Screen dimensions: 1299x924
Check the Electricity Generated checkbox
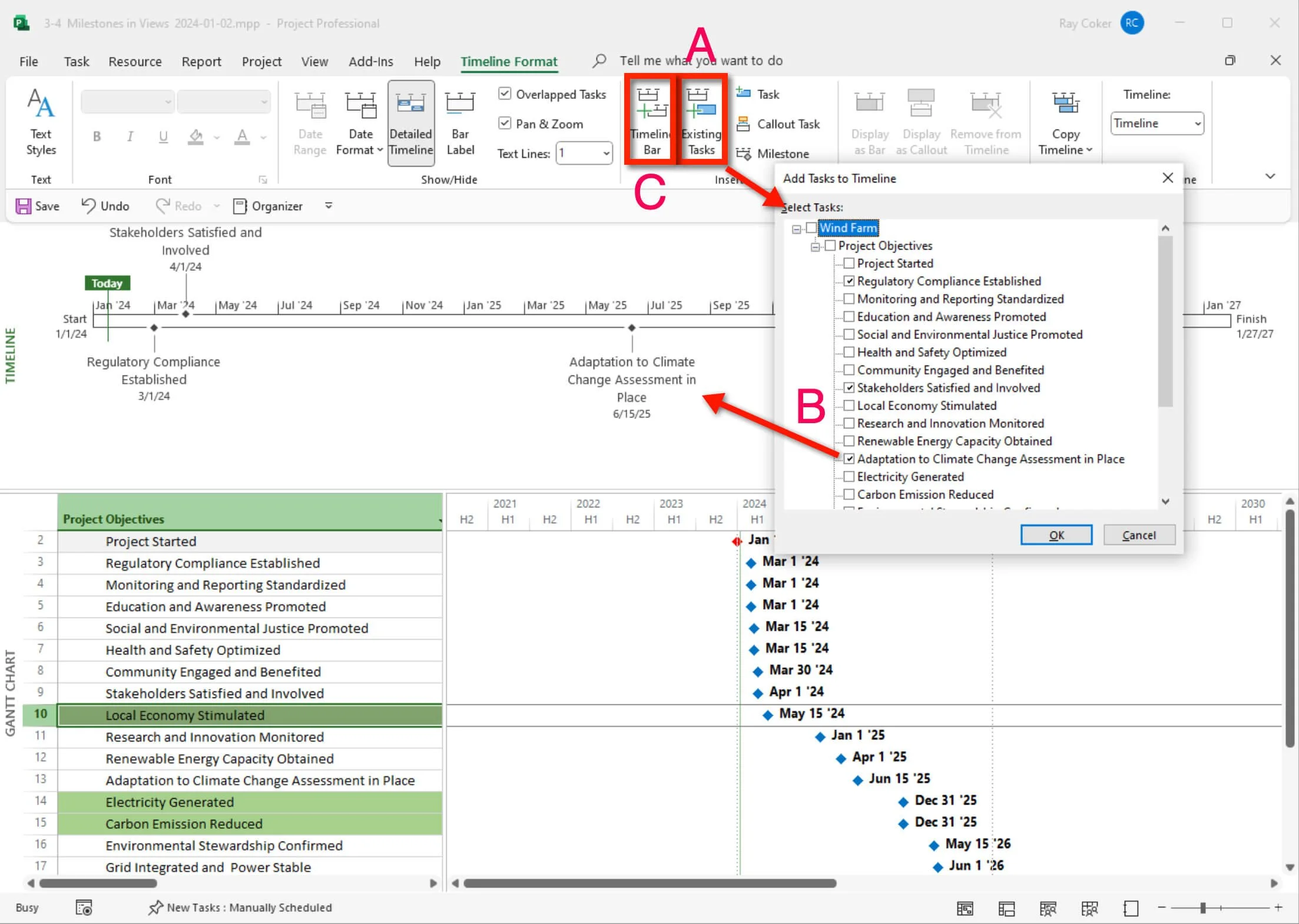coord(849,477)
